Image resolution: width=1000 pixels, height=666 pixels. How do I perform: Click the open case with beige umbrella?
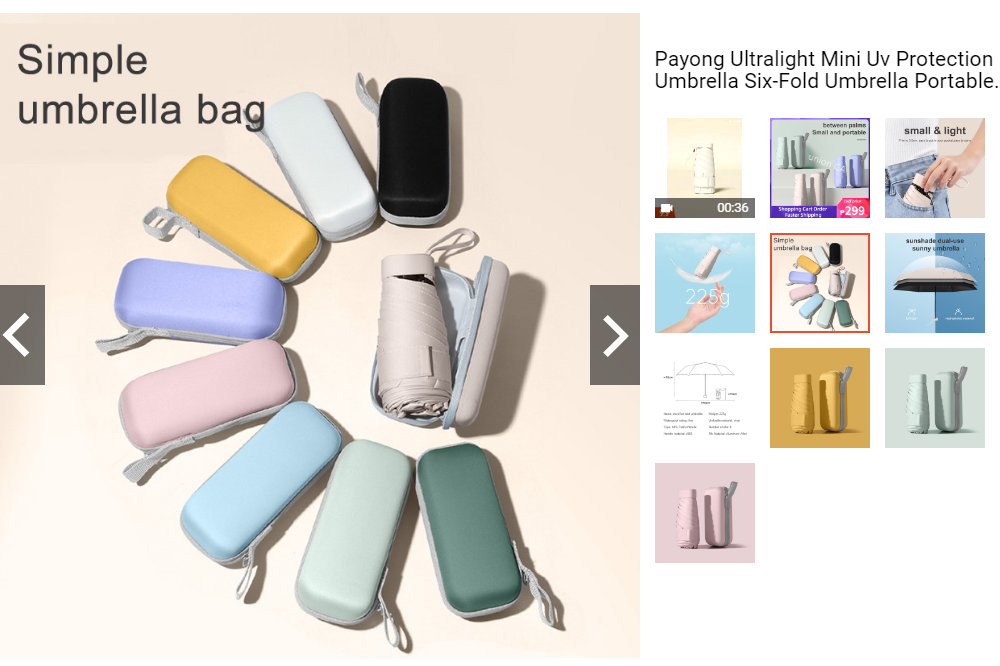[440, 338]
